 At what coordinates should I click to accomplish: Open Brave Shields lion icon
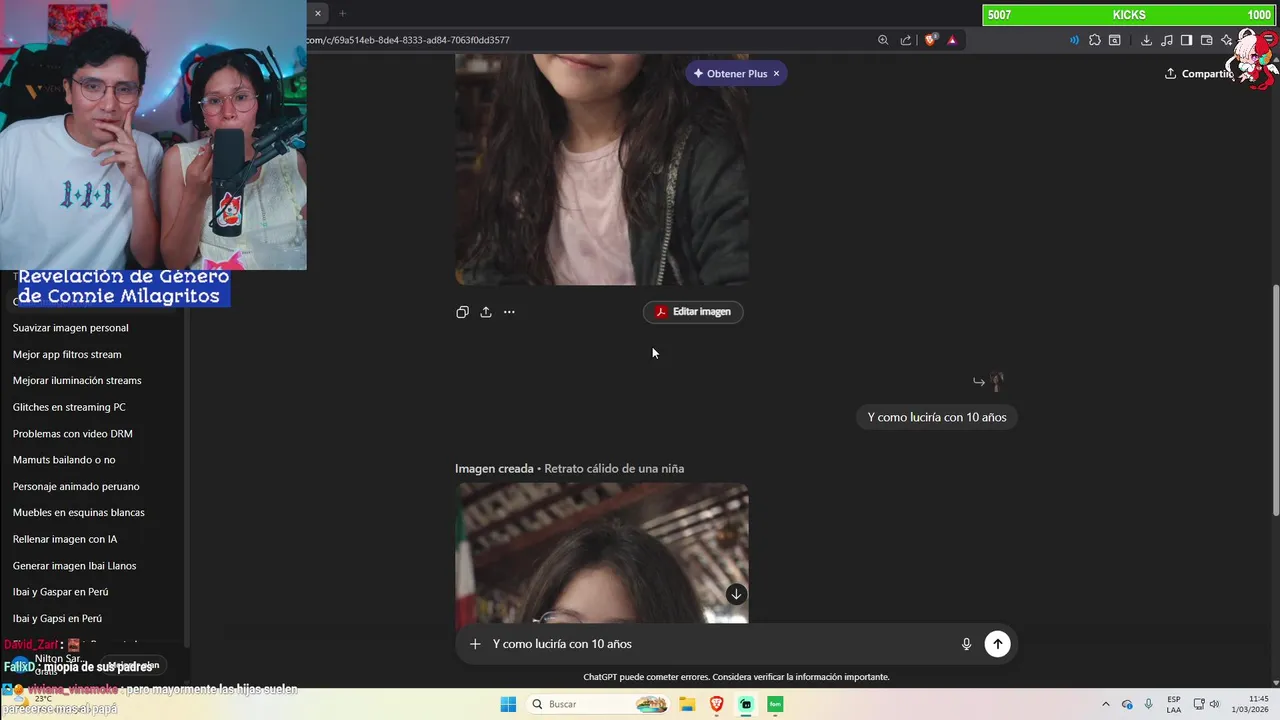931,40
